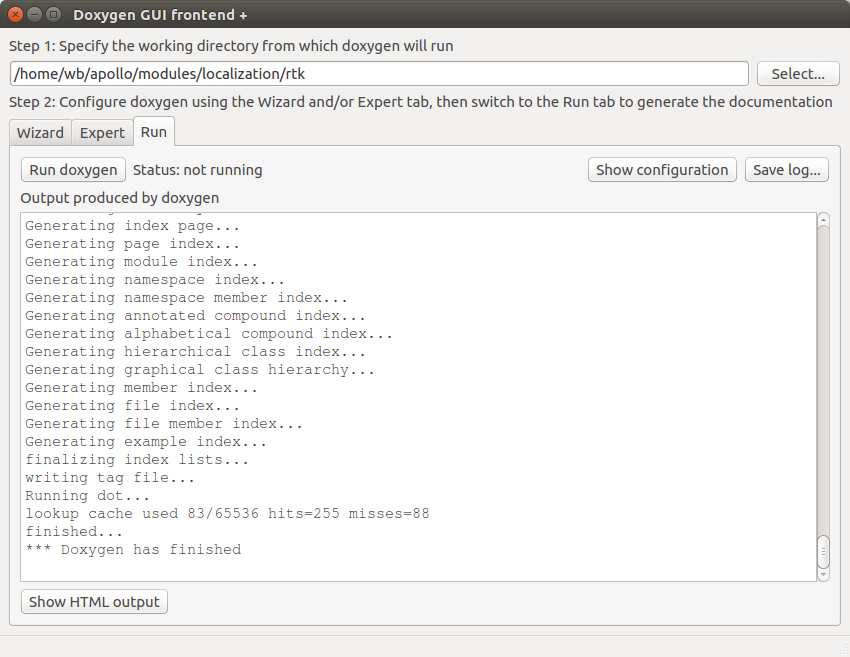850x657 pixels.
Task: Switch to the Wizard tab
Action: tap(40, 133)
